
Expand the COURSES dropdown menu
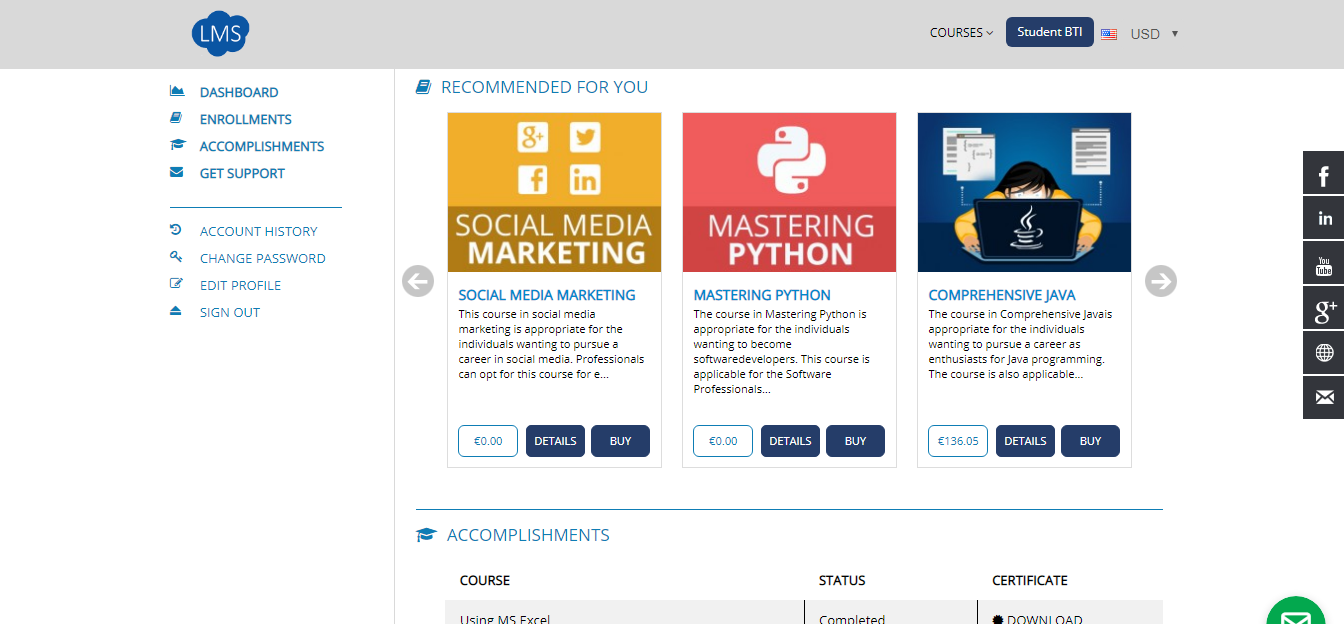coord(961,33)
